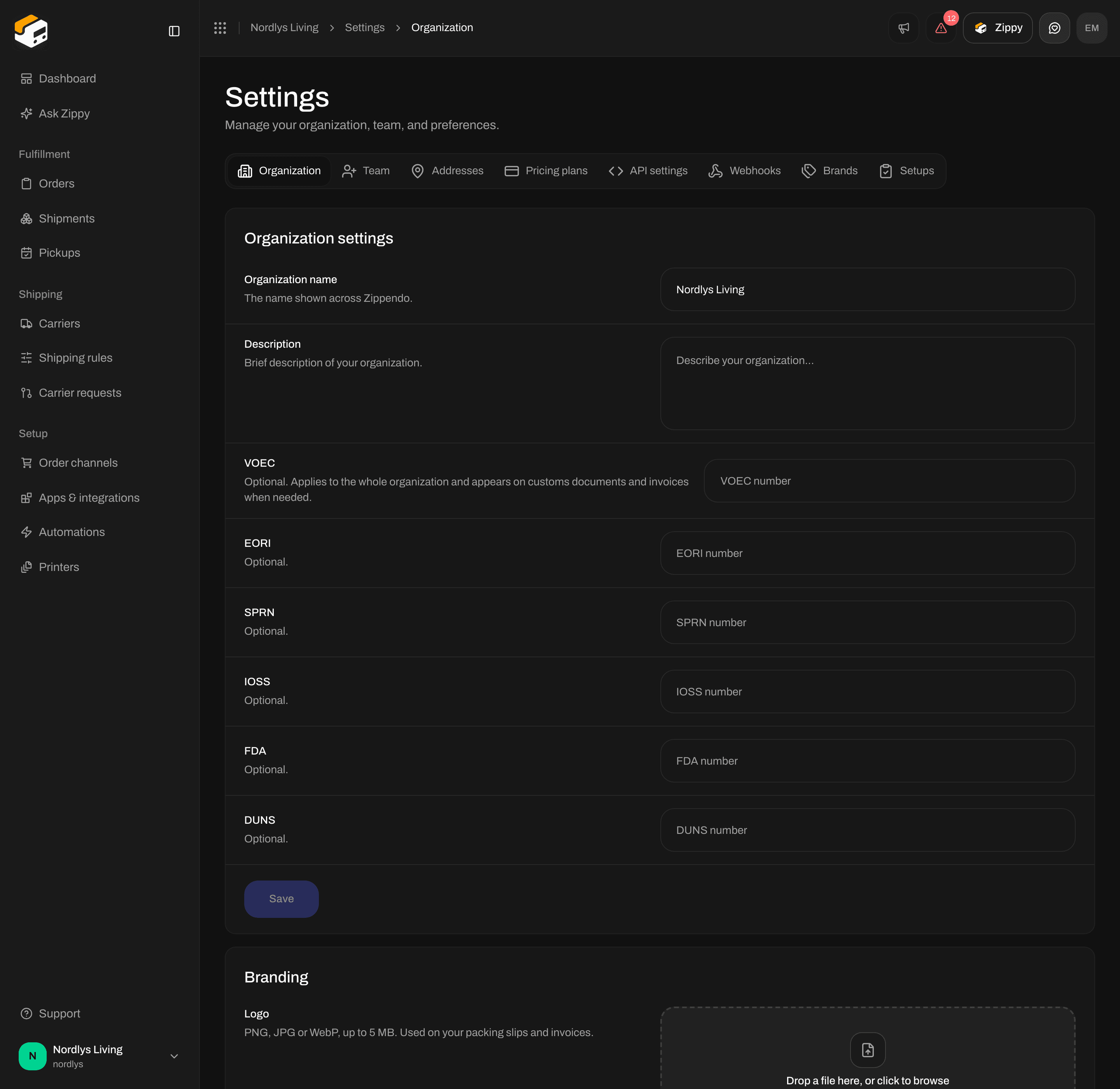This screenshot has height=1089, width=1120.
Task: Open Carrier requests in sidebar
Action: coord(100,393)
